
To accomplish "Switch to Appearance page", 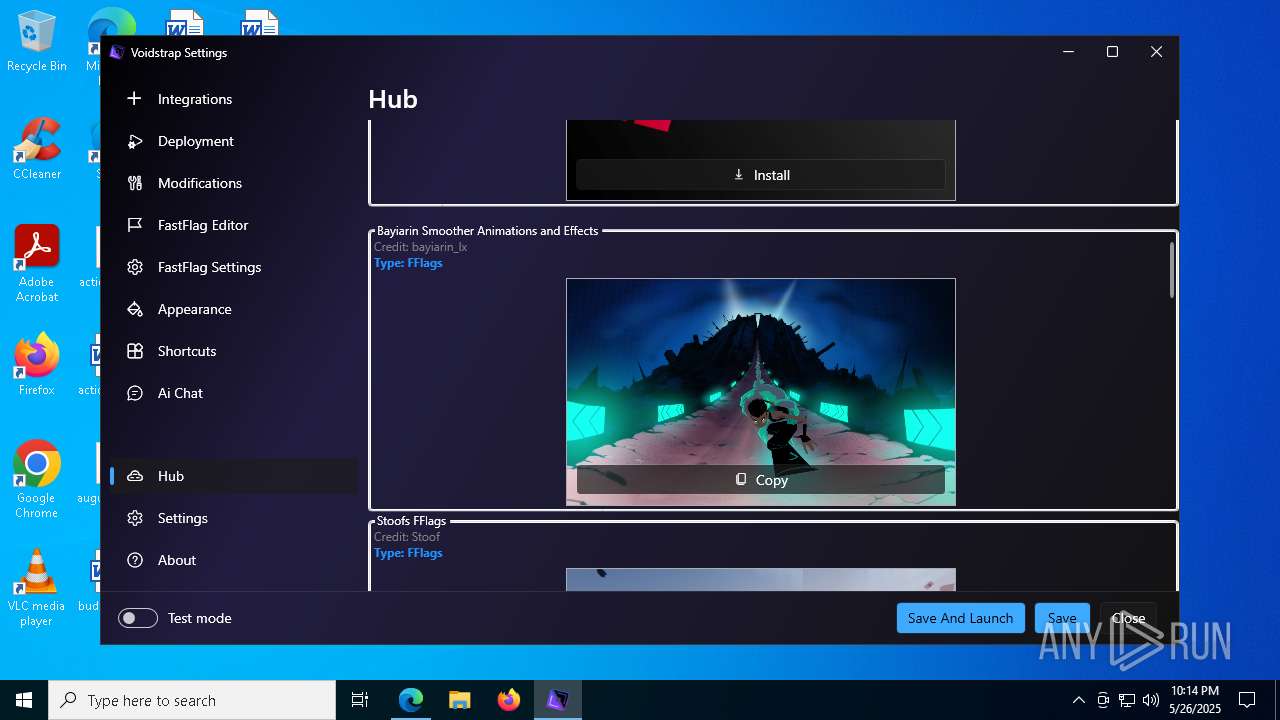I will click(233, 309).
